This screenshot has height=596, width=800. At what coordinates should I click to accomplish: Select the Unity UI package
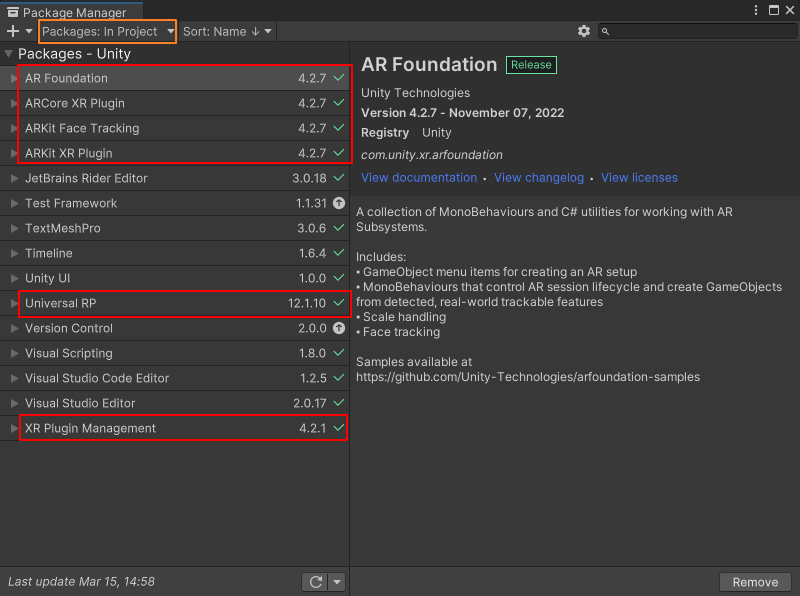(x=174, y=278)
